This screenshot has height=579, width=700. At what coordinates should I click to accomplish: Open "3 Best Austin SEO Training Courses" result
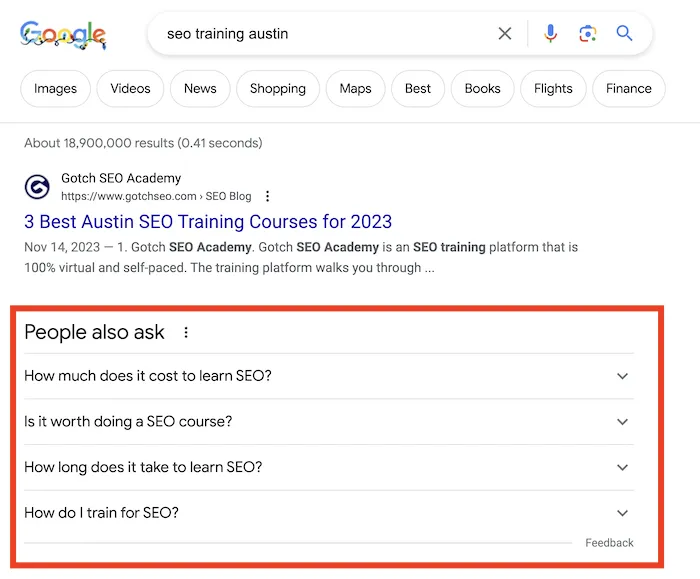(x=208, y=222)
